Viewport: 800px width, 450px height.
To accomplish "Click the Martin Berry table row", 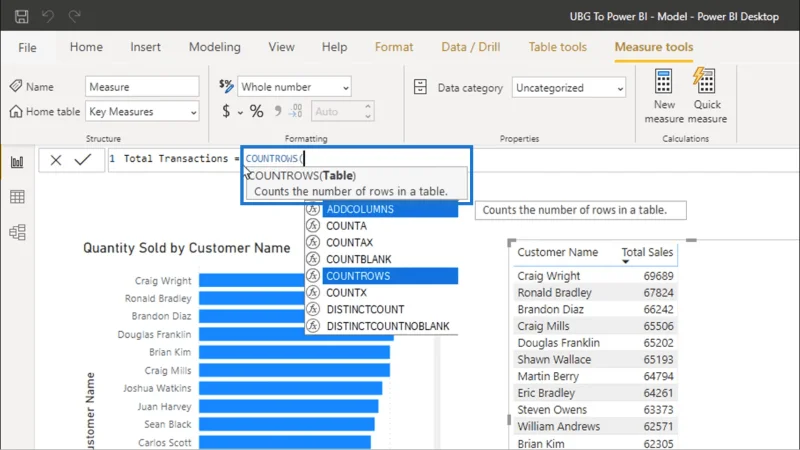I will click(x=595, y=377).
